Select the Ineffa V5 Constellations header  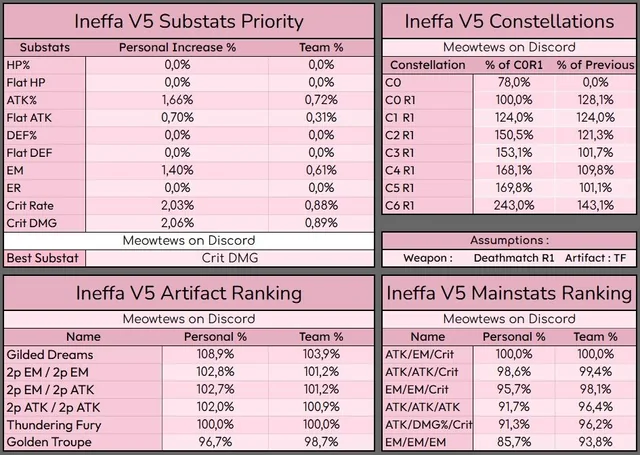[509, 21]
